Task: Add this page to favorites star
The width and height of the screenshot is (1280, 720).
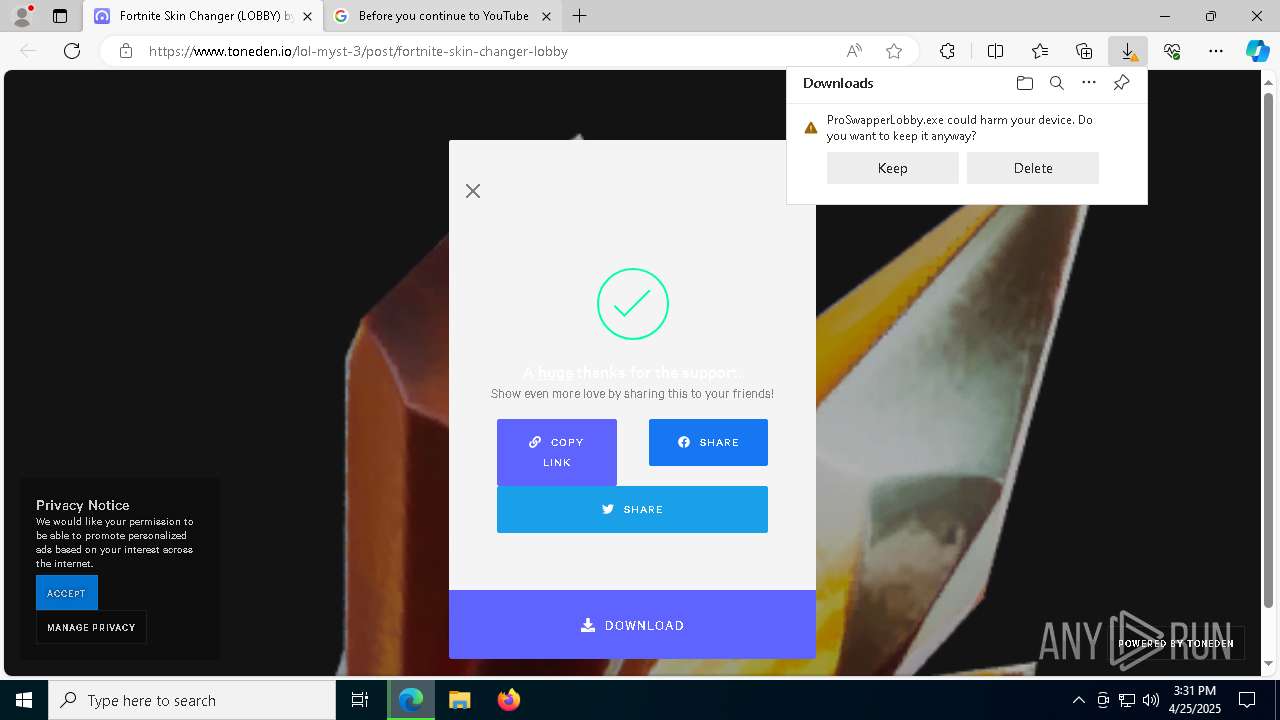Action: pos(894,51)
